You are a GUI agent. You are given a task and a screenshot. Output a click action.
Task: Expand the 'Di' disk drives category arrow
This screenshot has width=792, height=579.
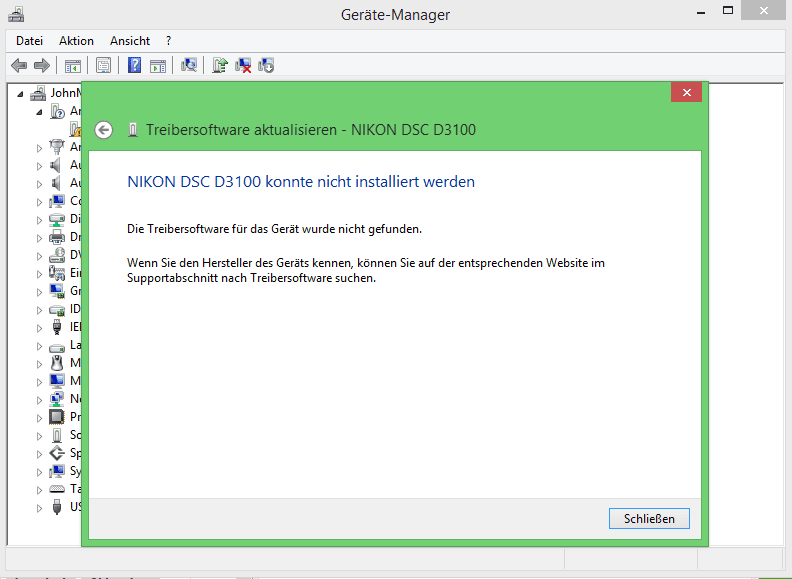(x=39, y=220)
